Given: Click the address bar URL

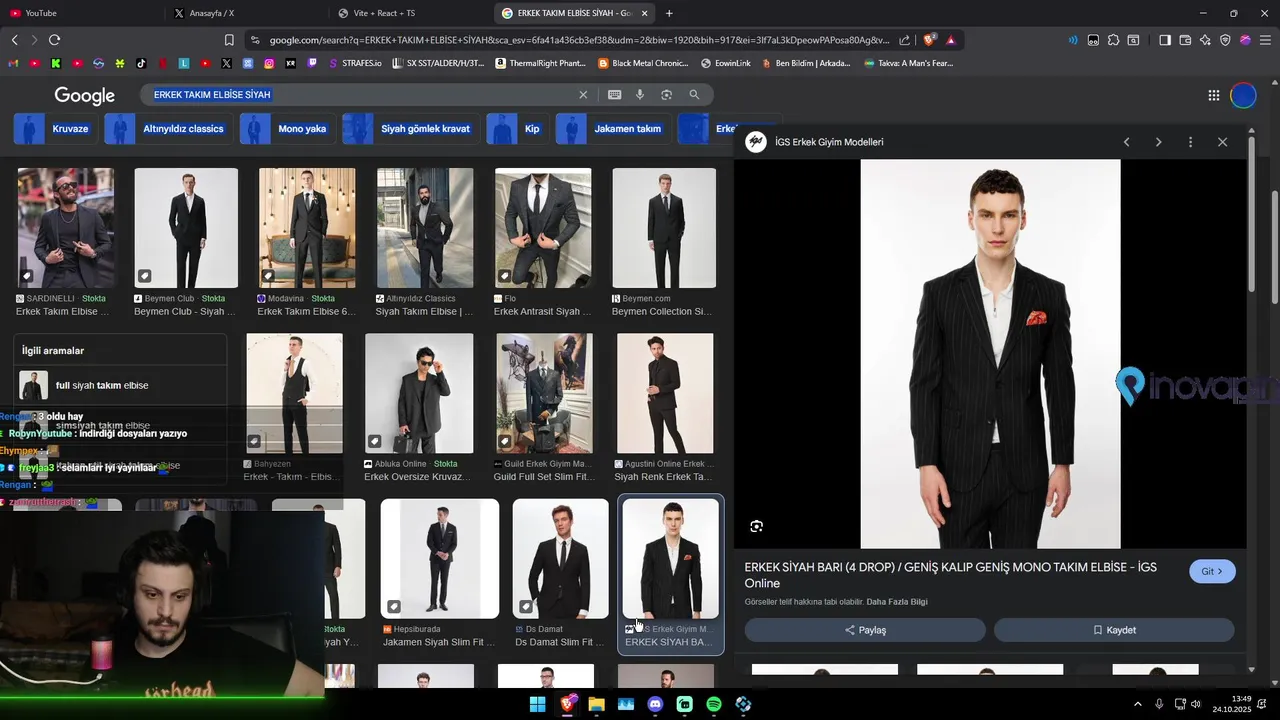Looking at the screenshot, I should click(x=578, y=40).
